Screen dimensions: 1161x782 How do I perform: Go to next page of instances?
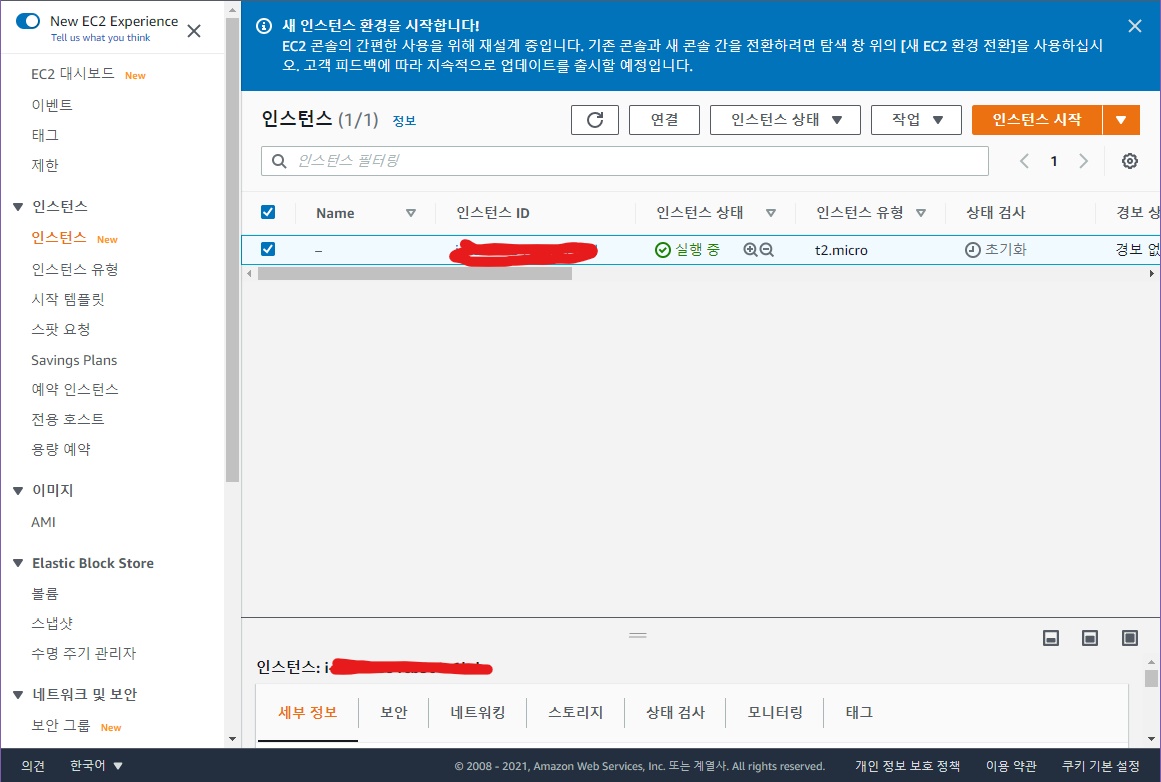[1083, 161]
